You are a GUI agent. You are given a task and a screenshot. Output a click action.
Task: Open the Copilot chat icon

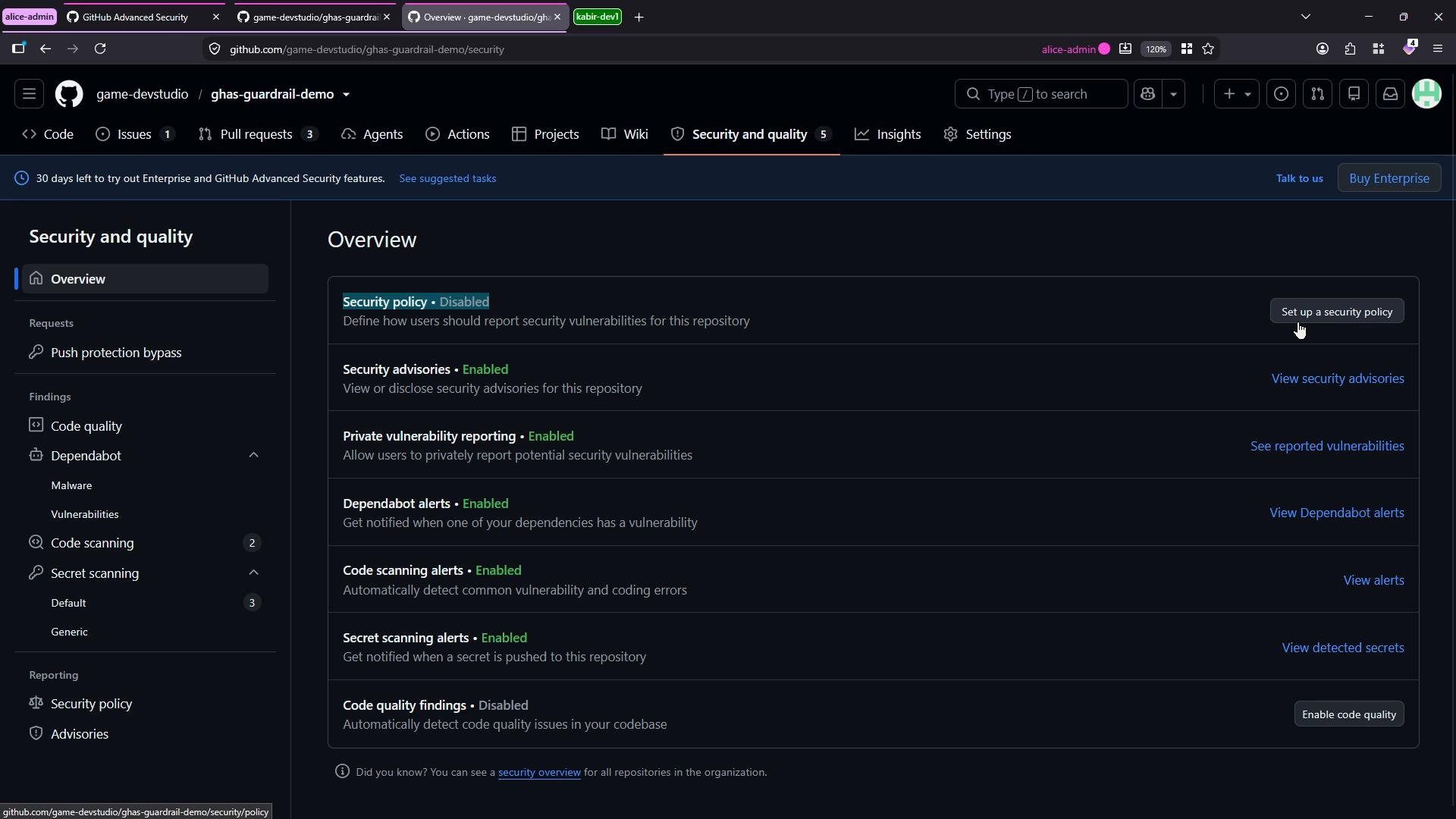click(1148, 94)
